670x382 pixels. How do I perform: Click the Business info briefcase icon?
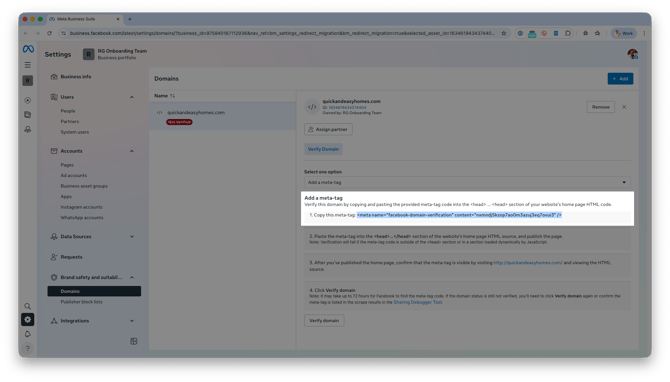point(54,76)
